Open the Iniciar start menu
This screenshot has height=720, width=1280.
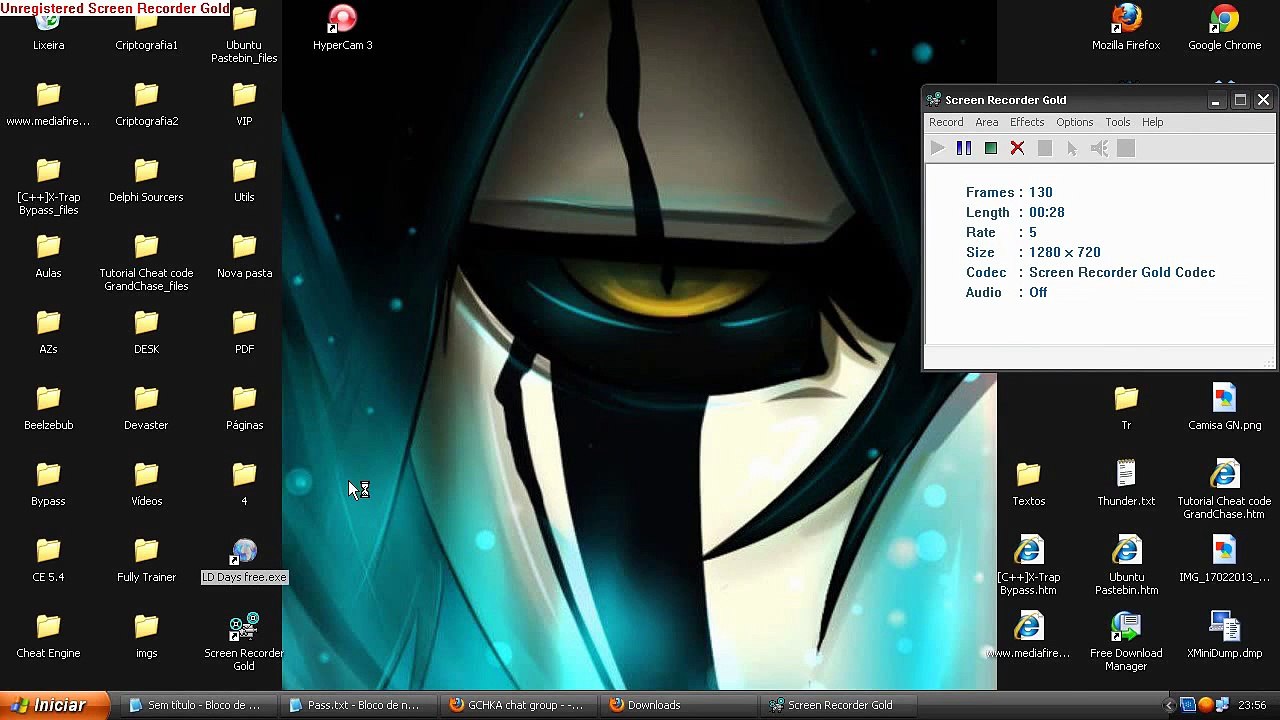(55, 705)
